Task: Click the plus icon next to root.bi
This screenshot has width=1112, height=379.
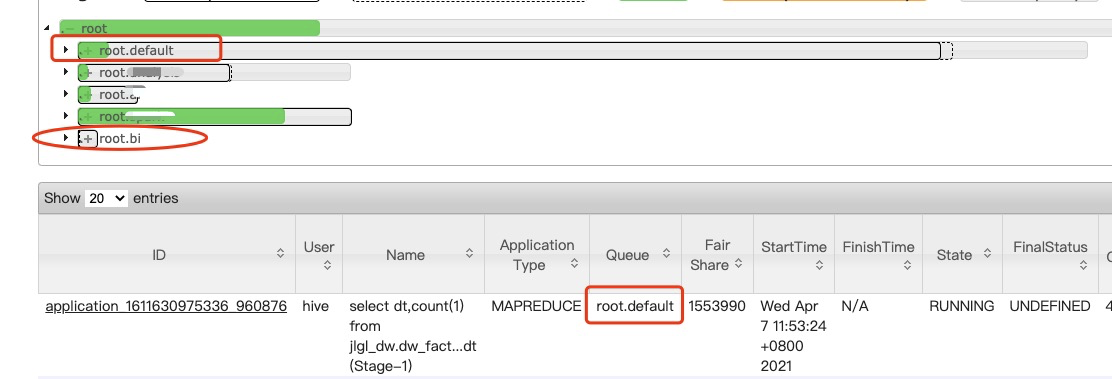Action: click(88, 138)
